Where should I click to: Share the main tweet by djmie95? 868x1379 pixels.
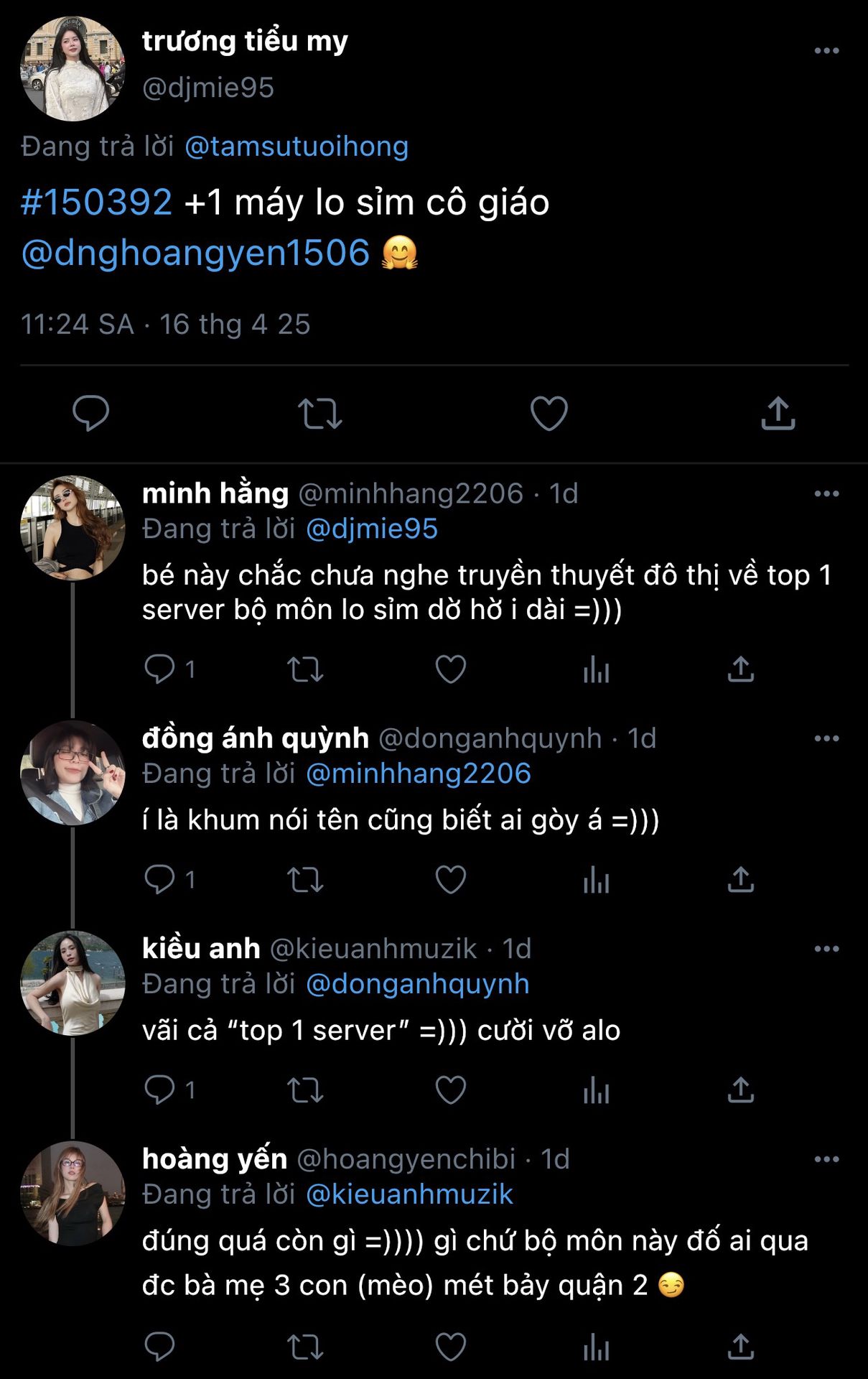click(778, 413)
